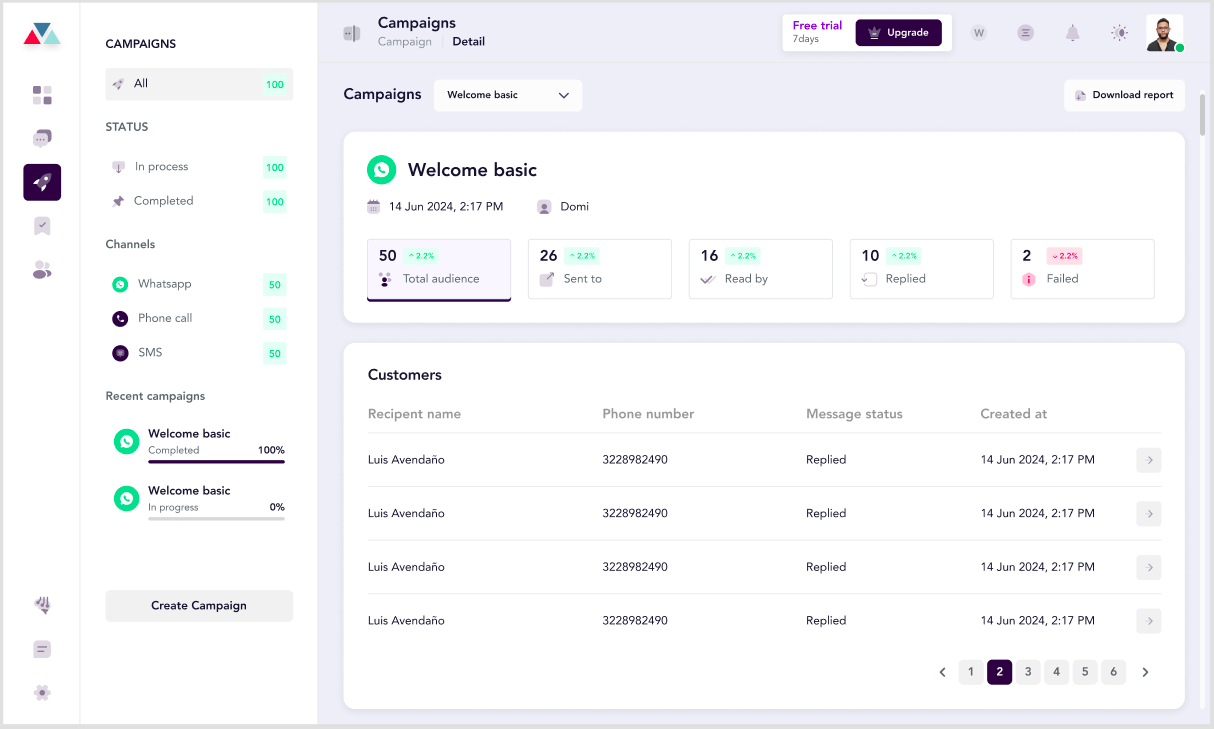Filter by Phone call channel
1214x729 pixels.
click(x=199, y=319)
